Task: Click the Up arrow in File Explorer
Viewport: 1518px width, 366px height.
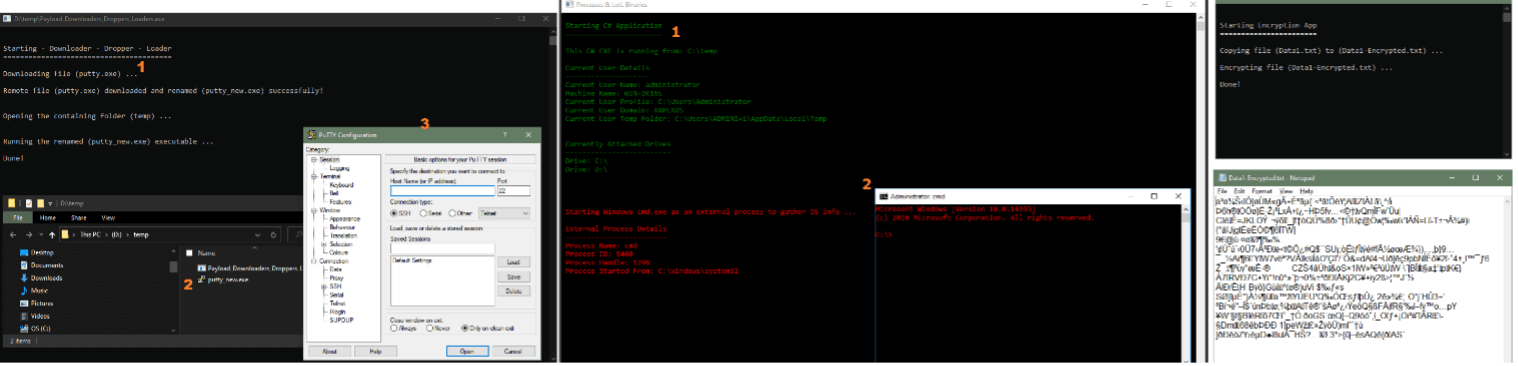Action: click(52, 235)
